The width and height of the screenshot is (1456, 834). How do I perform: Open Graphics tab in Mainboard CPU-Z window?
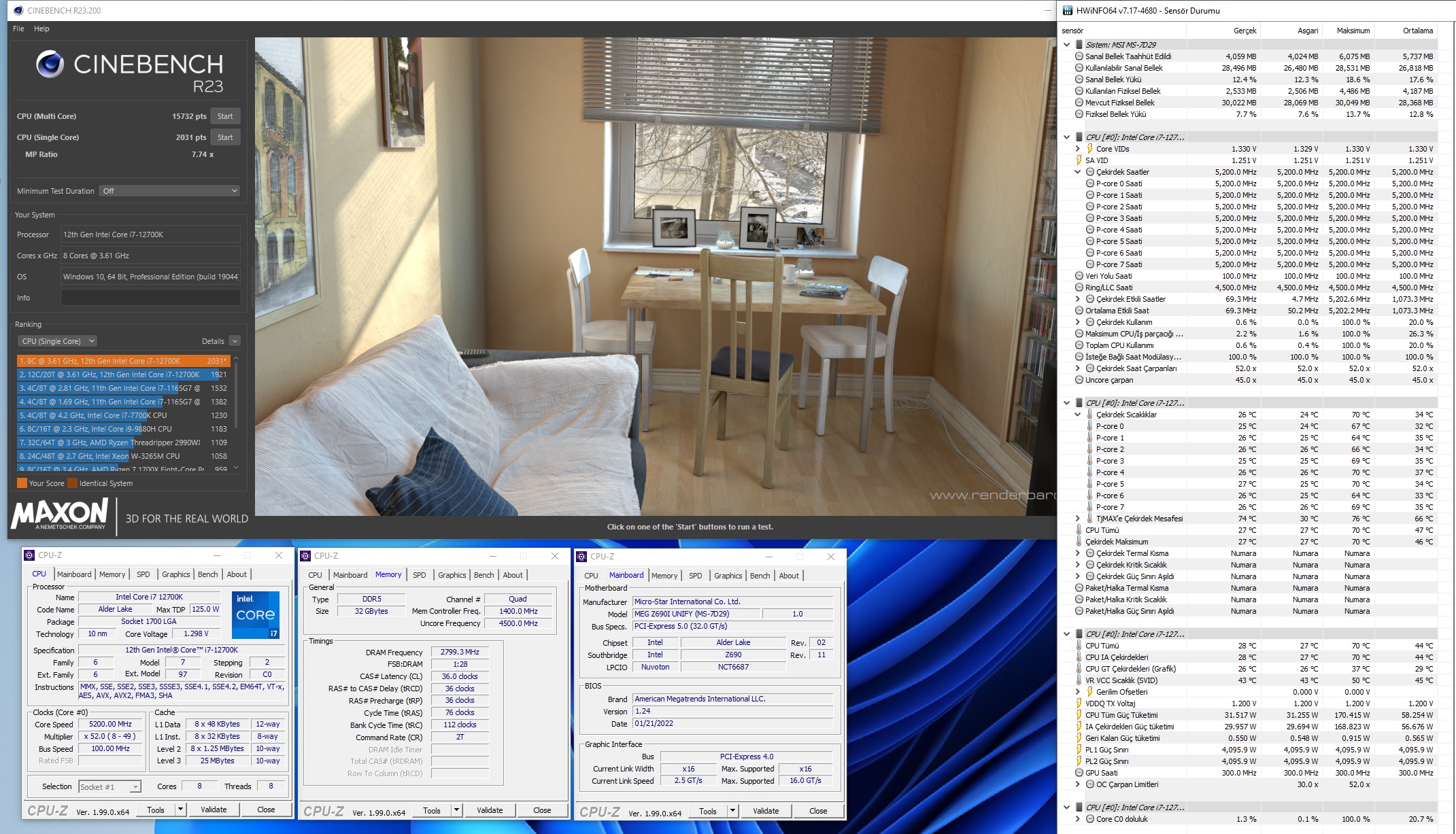(x=728, y=576)
